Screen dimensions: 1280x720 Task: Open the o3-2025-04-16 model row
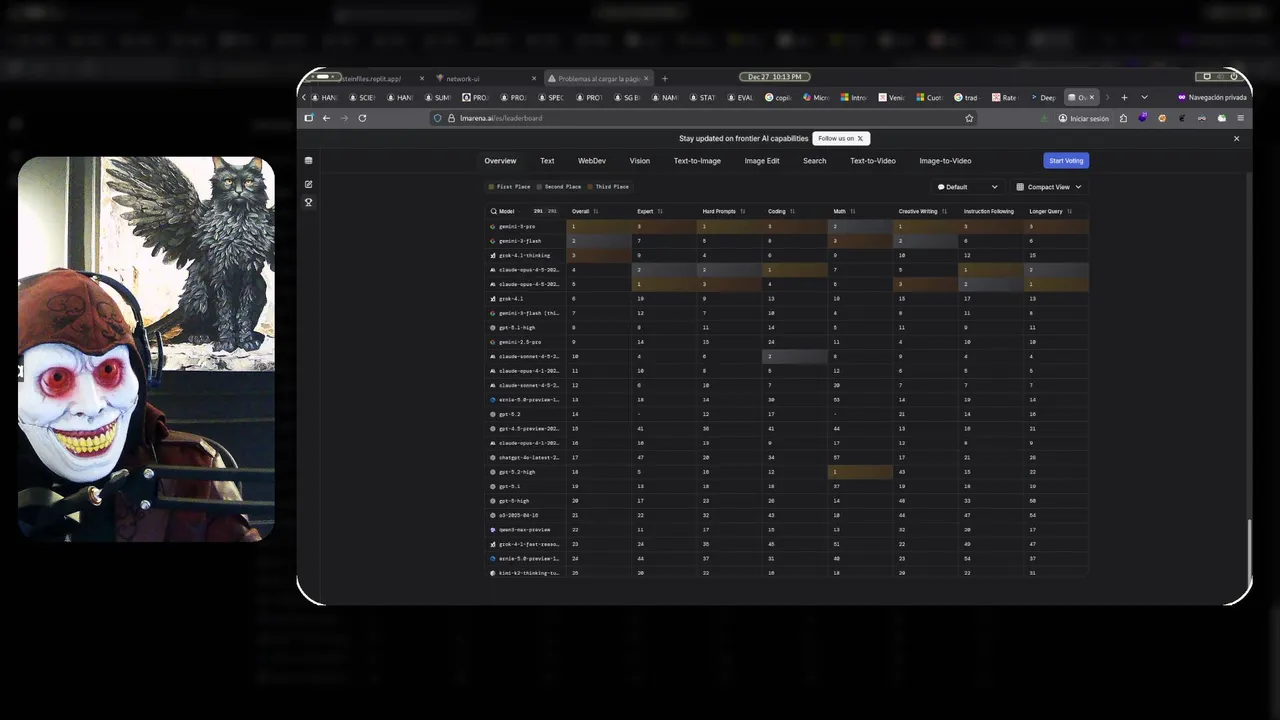pos(788,515)
